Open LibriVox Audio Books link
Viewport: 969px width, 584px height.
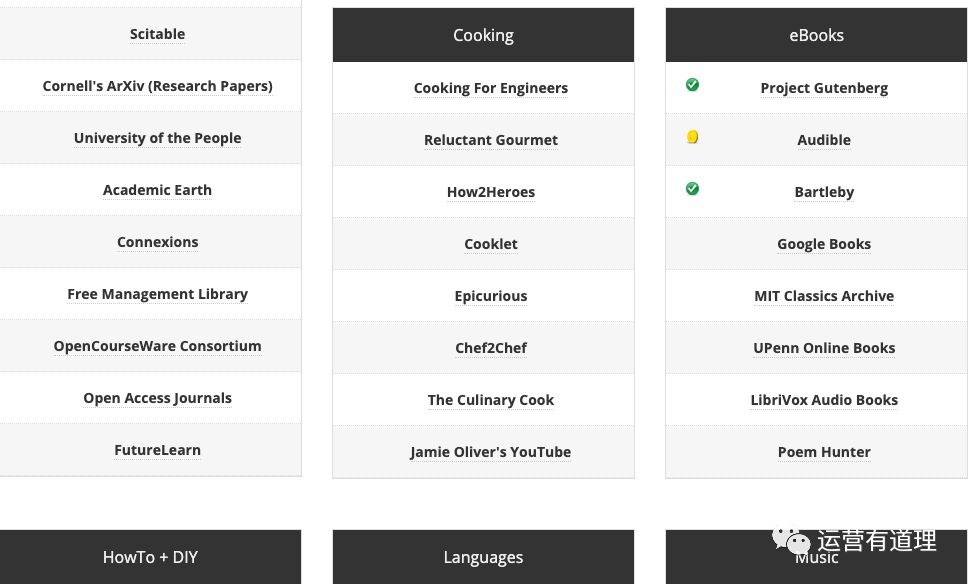824,400
